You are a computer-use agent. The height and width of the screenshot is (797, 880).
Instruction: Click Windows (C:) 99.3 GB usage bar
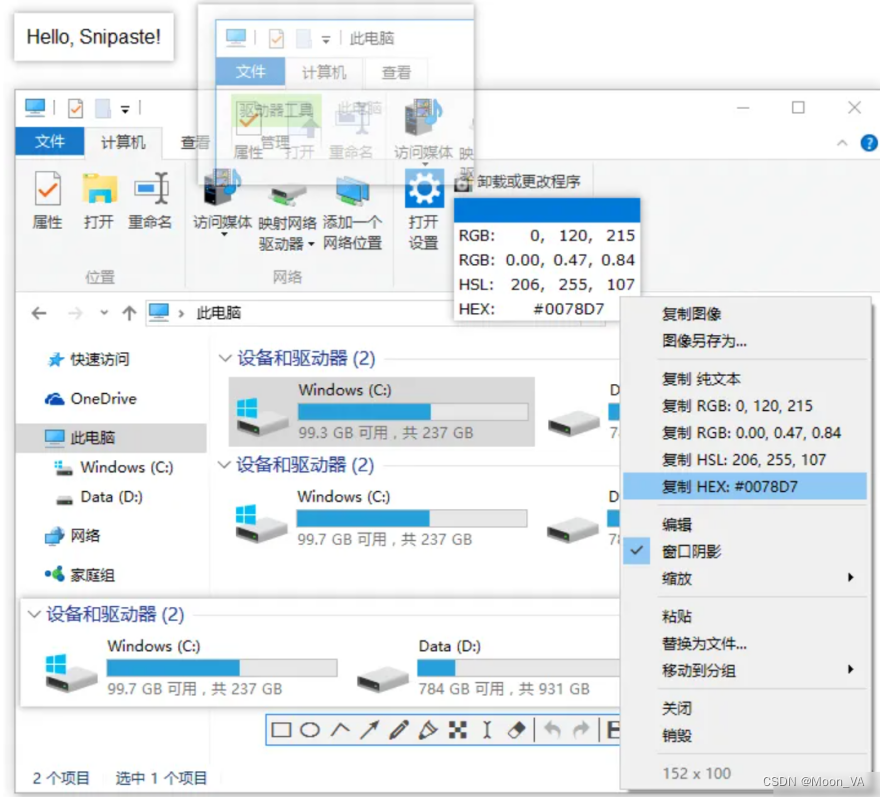click(412, 411)
